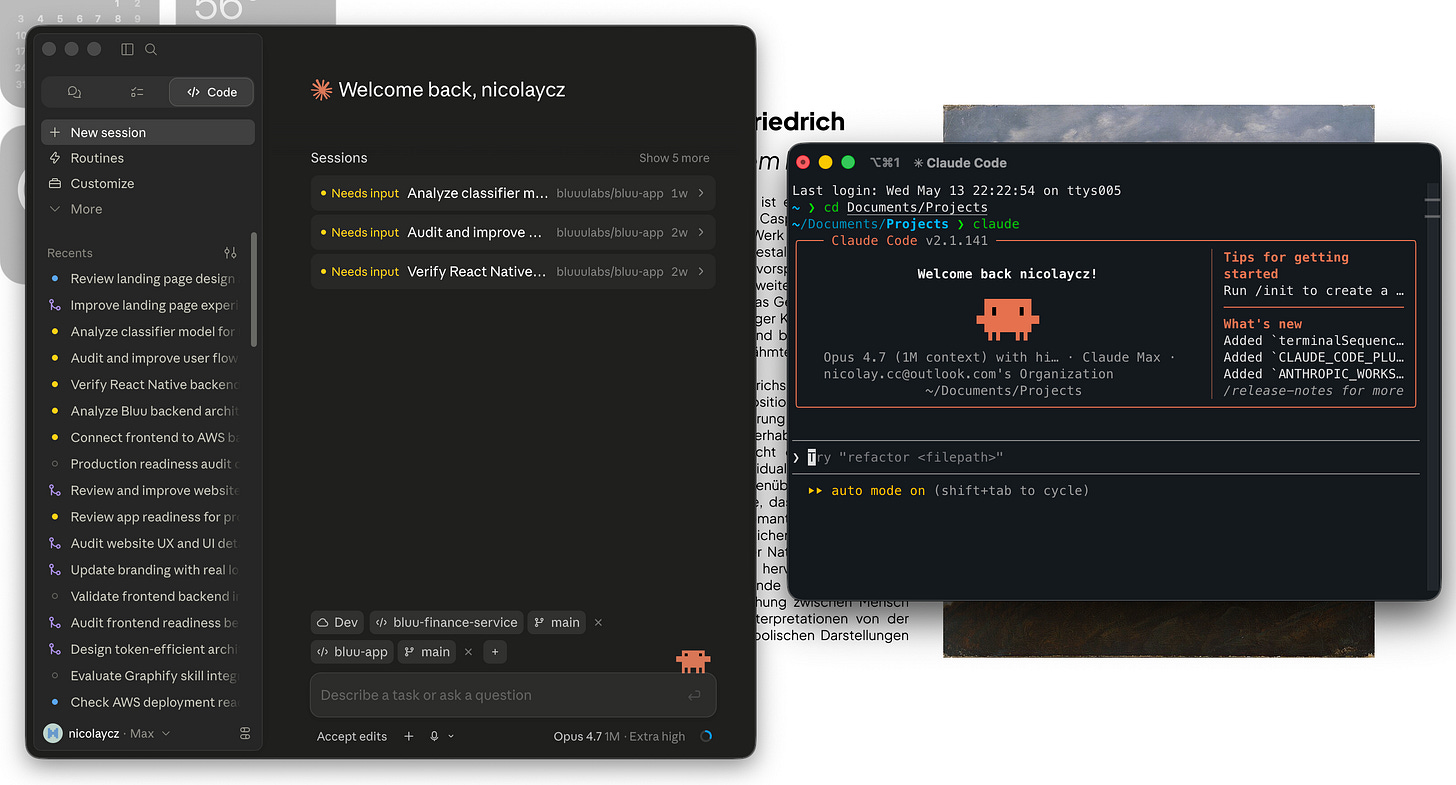Open 'Analyze classifier m…' Needs input session card
The height and width of the screenshot is (785, 1456).
513,193
